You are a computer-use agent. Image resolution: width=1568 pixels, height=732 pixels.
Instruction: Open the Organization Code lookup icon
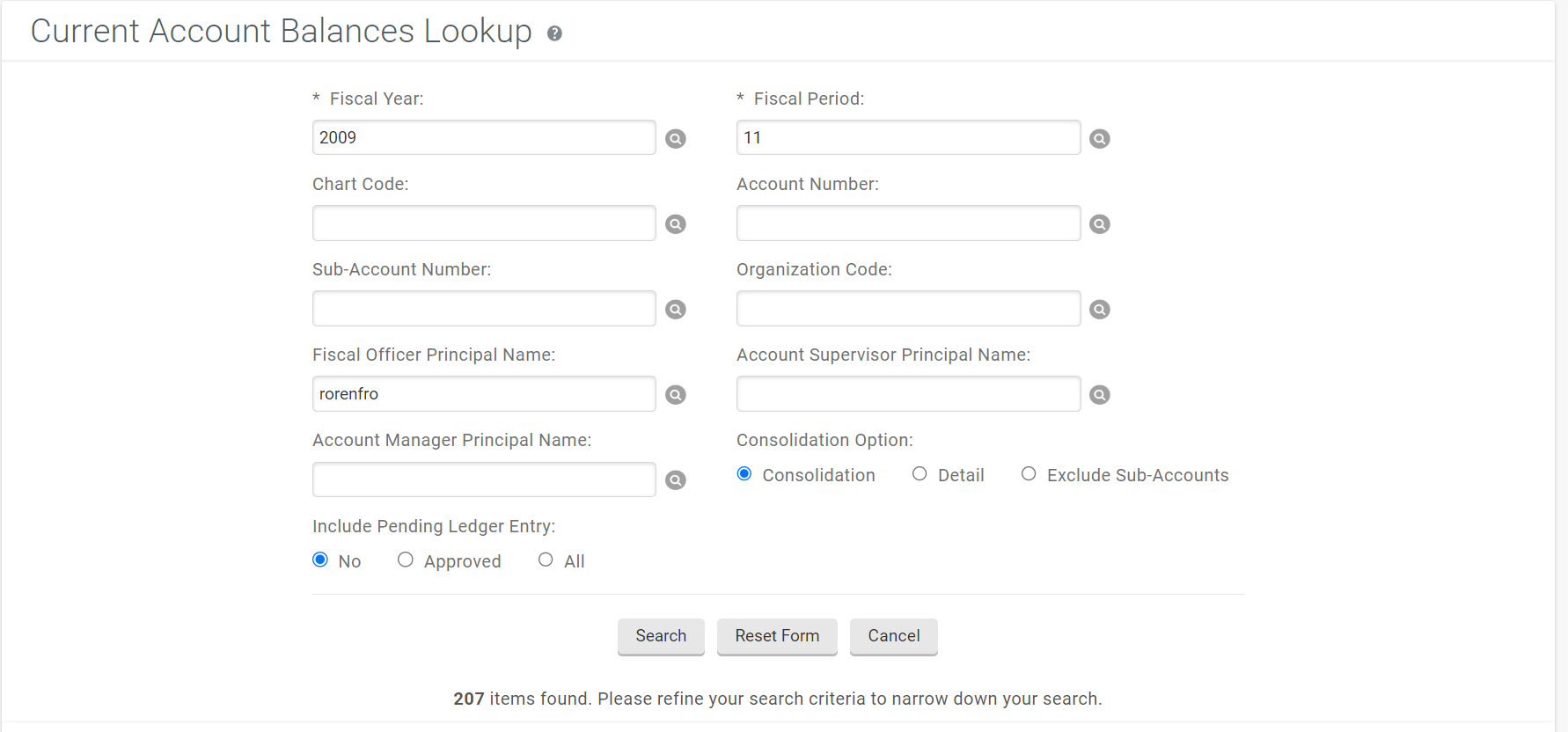(x=1100, y=310)
